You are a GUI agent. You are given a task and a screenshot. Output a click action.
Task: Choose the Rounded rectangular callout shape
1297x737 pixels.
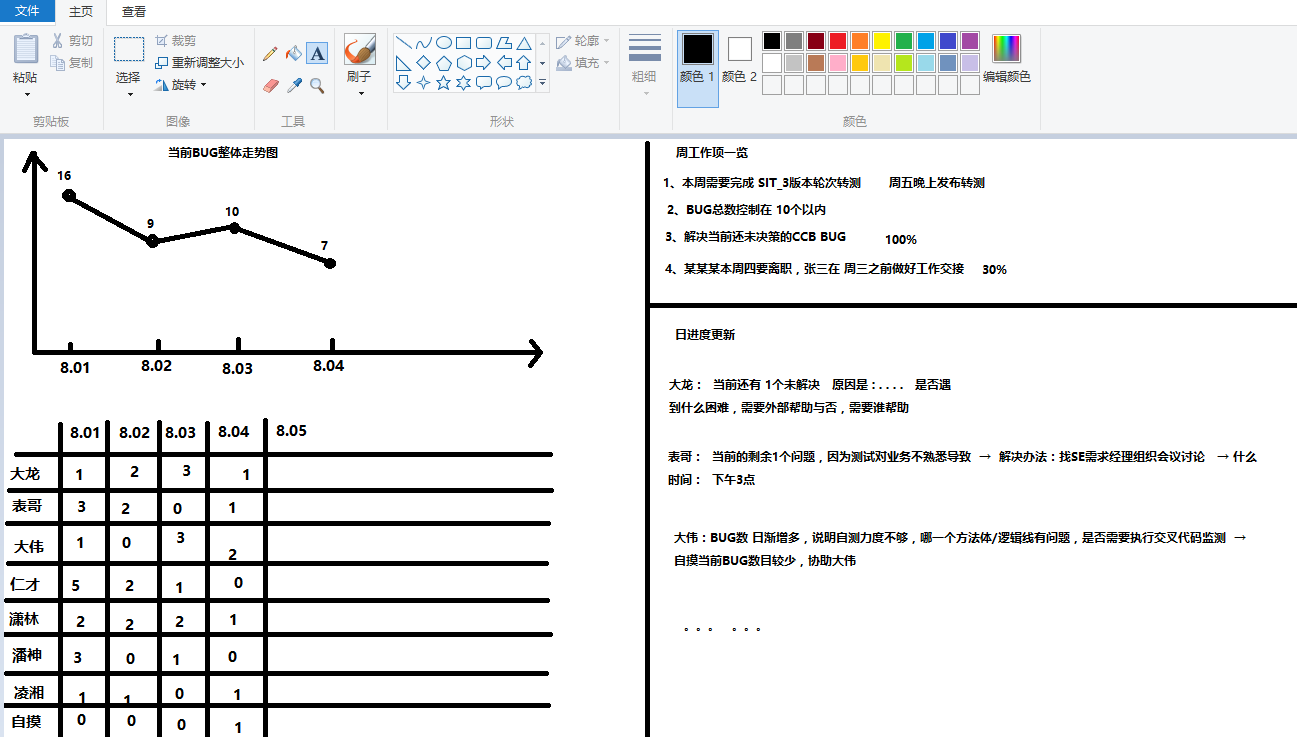click(x=483, y=83)
